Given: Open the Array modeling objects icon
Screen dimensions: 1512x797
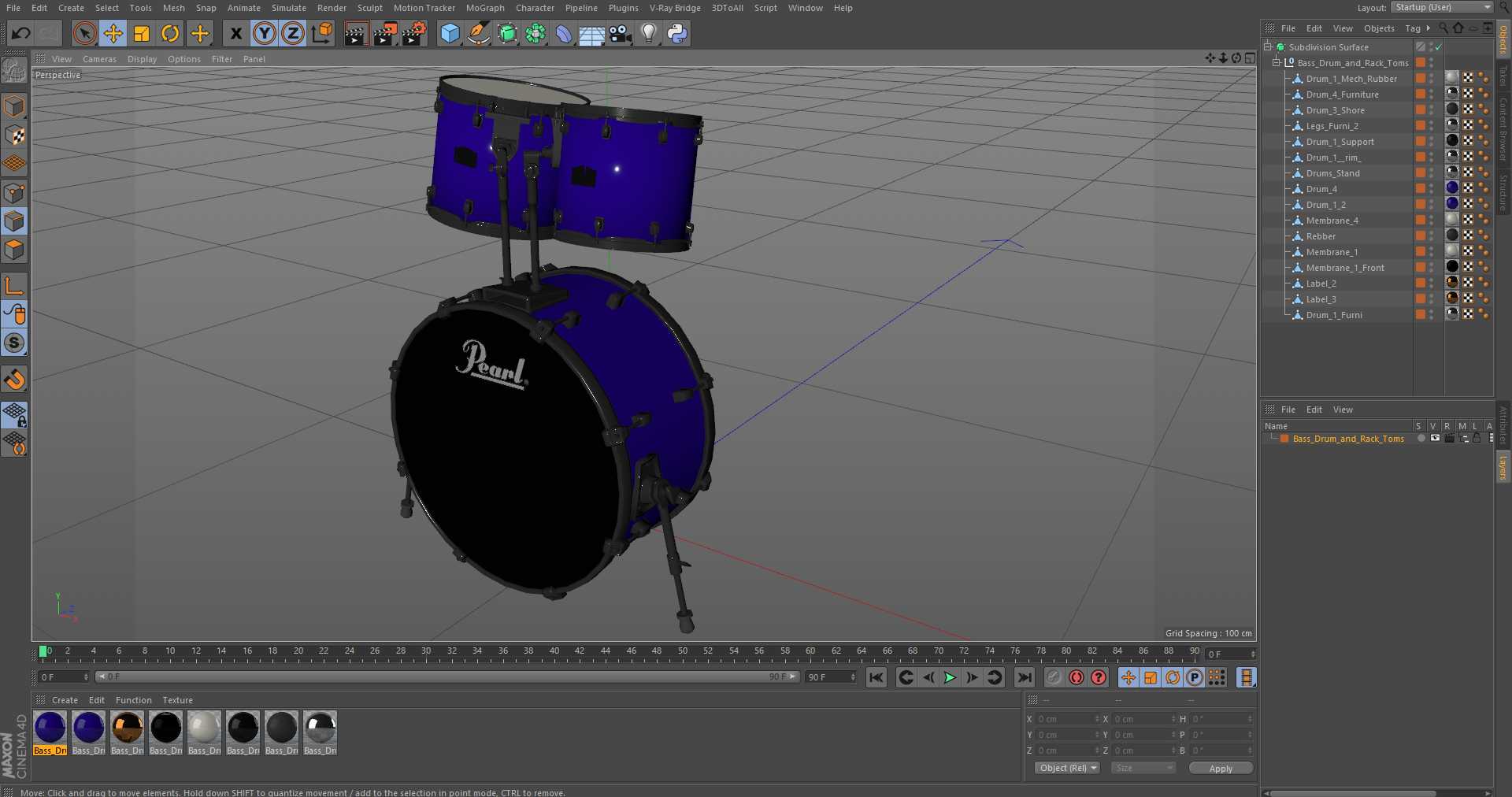Looking at the screenshot, I should (x=535, y=33).
